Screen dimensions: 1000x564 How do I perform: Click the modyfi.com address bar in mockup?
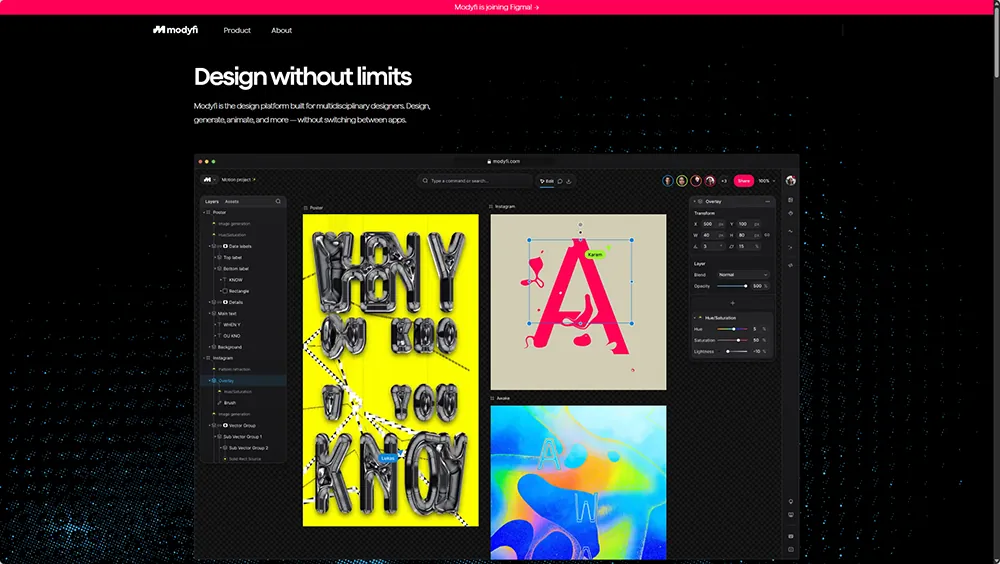(x=504, y=161)
